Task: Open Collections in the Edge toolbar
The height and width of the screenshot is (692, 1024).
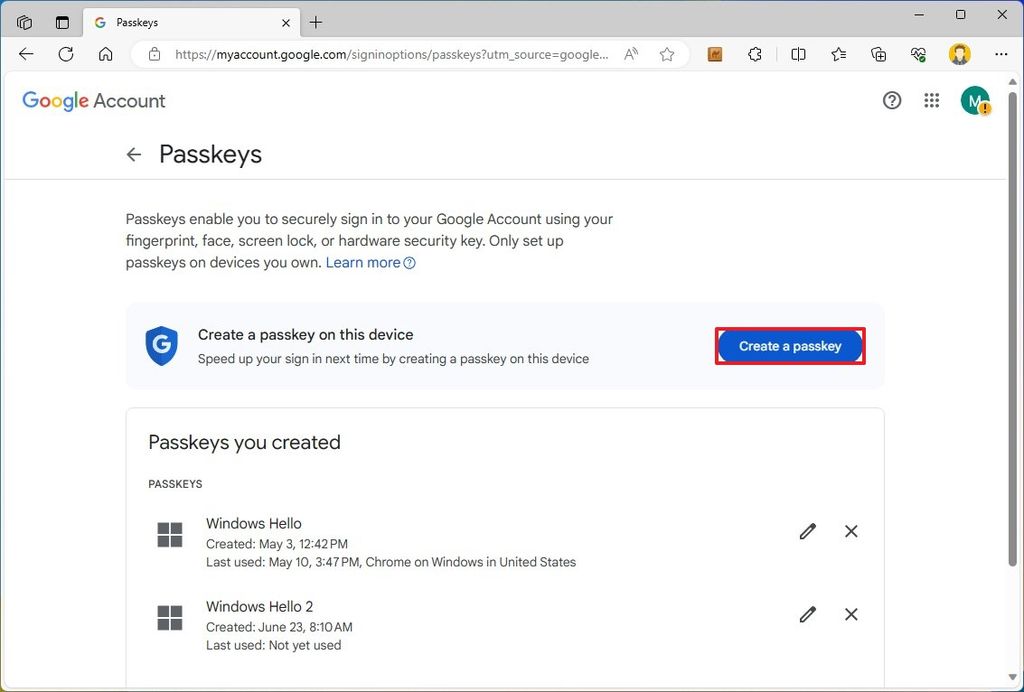Action: pyautogui.click(x=879, y=54)
